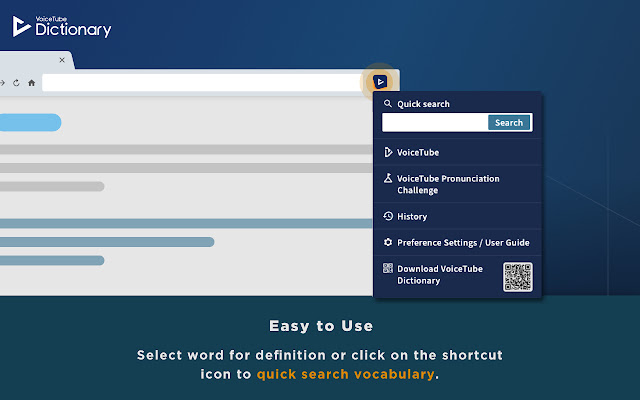Open the VoiceTube menu entry
The height and width of the screenshot is (400, 640).
point(457,152)
